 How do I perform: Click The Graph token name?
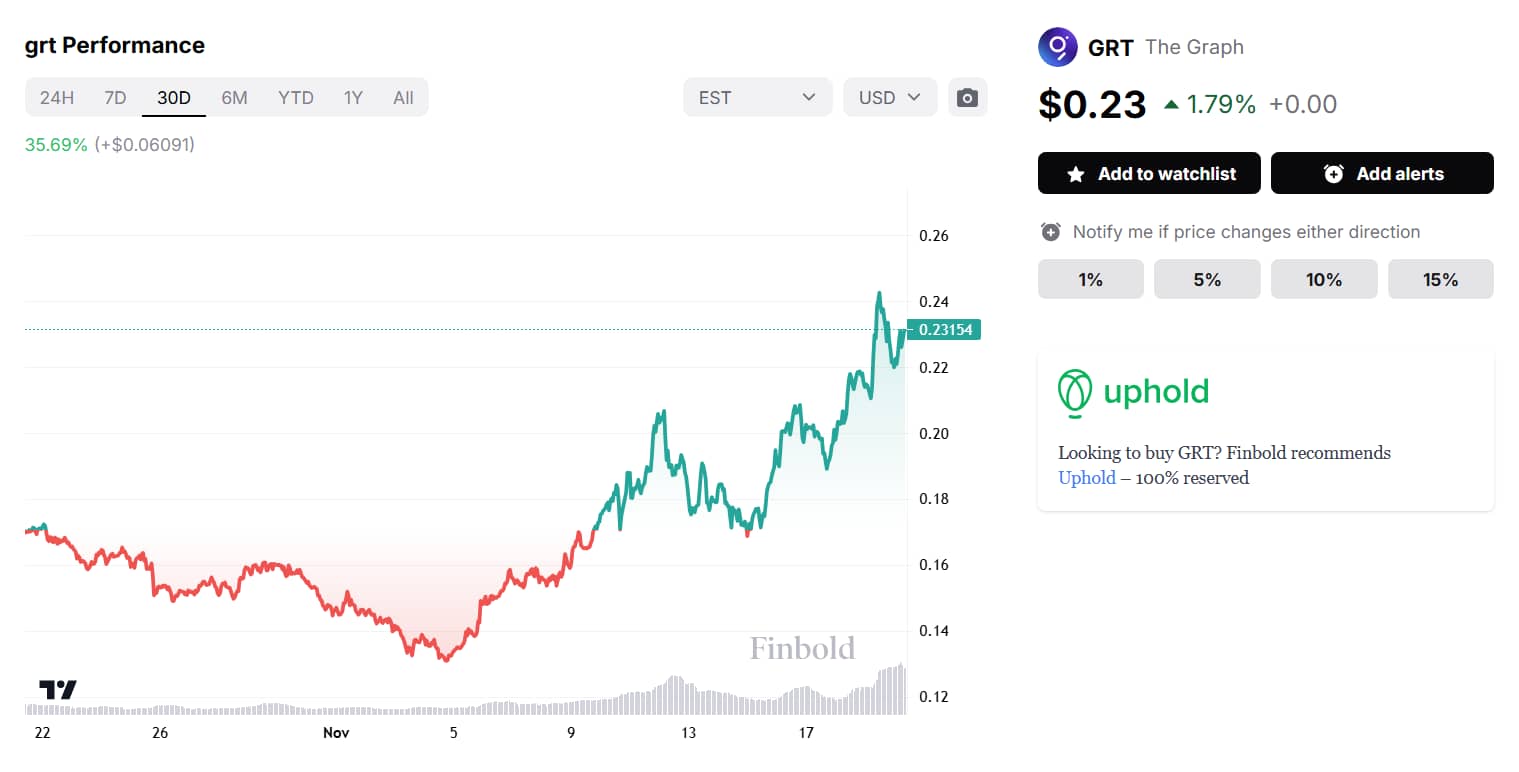coord(1194,47)
